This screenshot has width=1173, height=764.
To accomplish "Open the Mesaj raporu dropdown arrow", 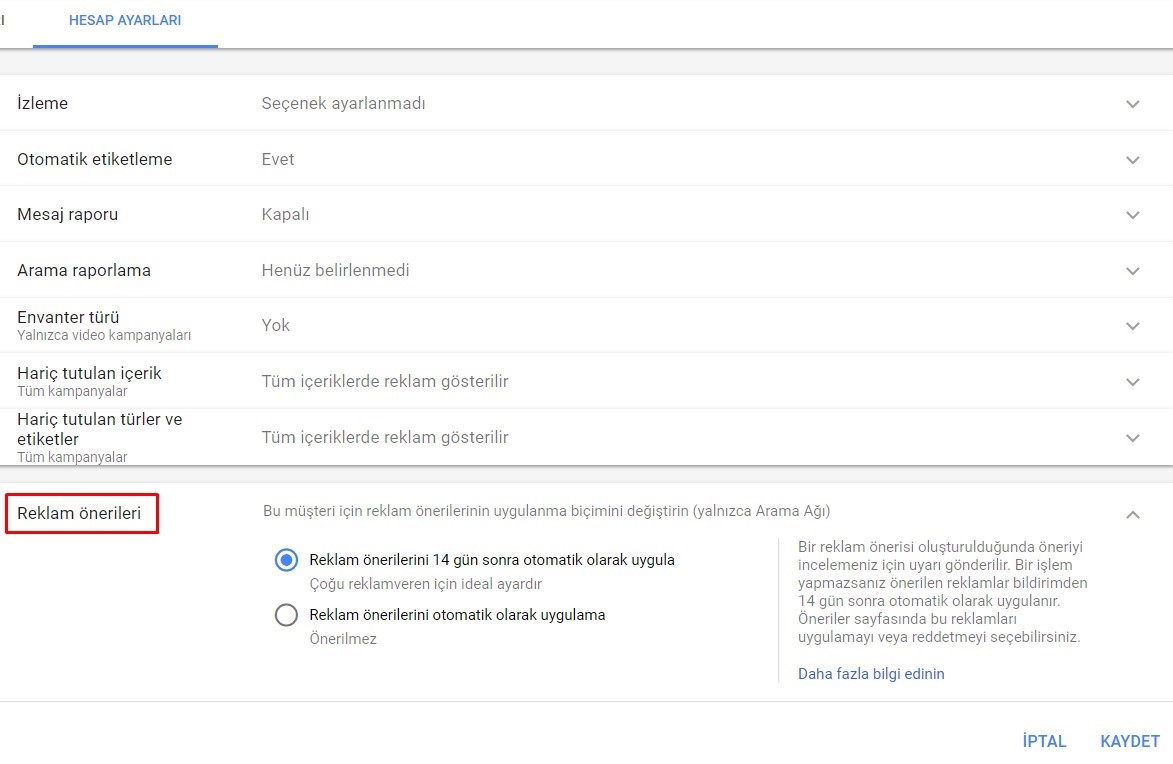I will (1132, 215).
